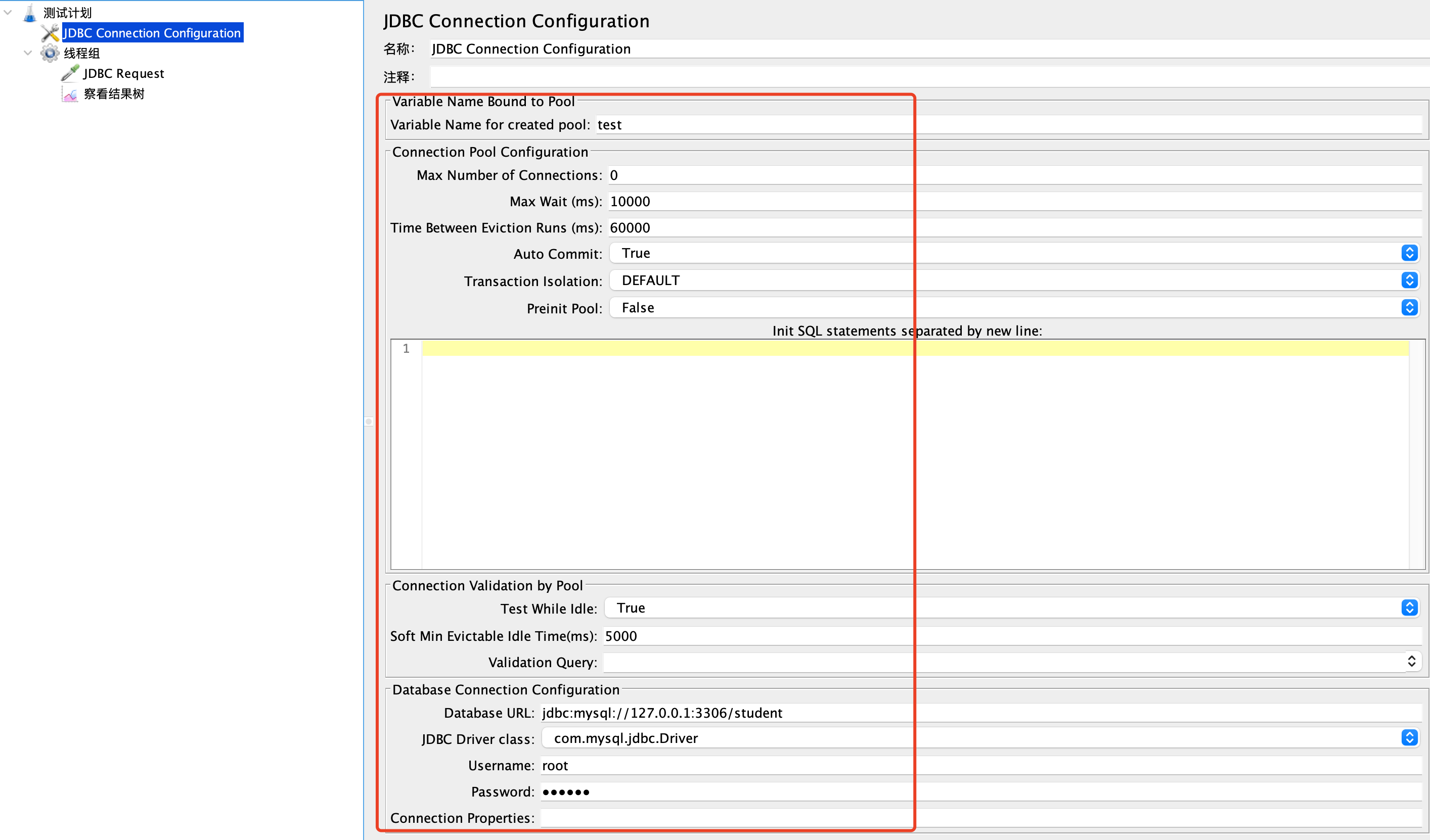
Task: Open the Test While Idle dropdown
Action: (x=1409, y=608)
